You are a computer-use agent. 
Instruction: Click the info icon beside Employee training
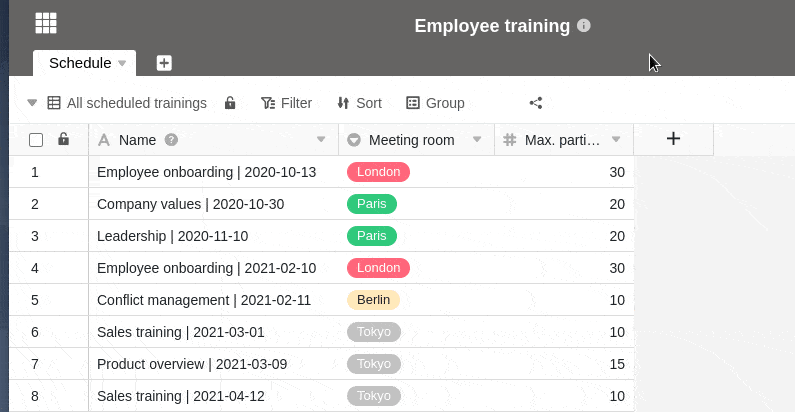[x=584, y=25]
